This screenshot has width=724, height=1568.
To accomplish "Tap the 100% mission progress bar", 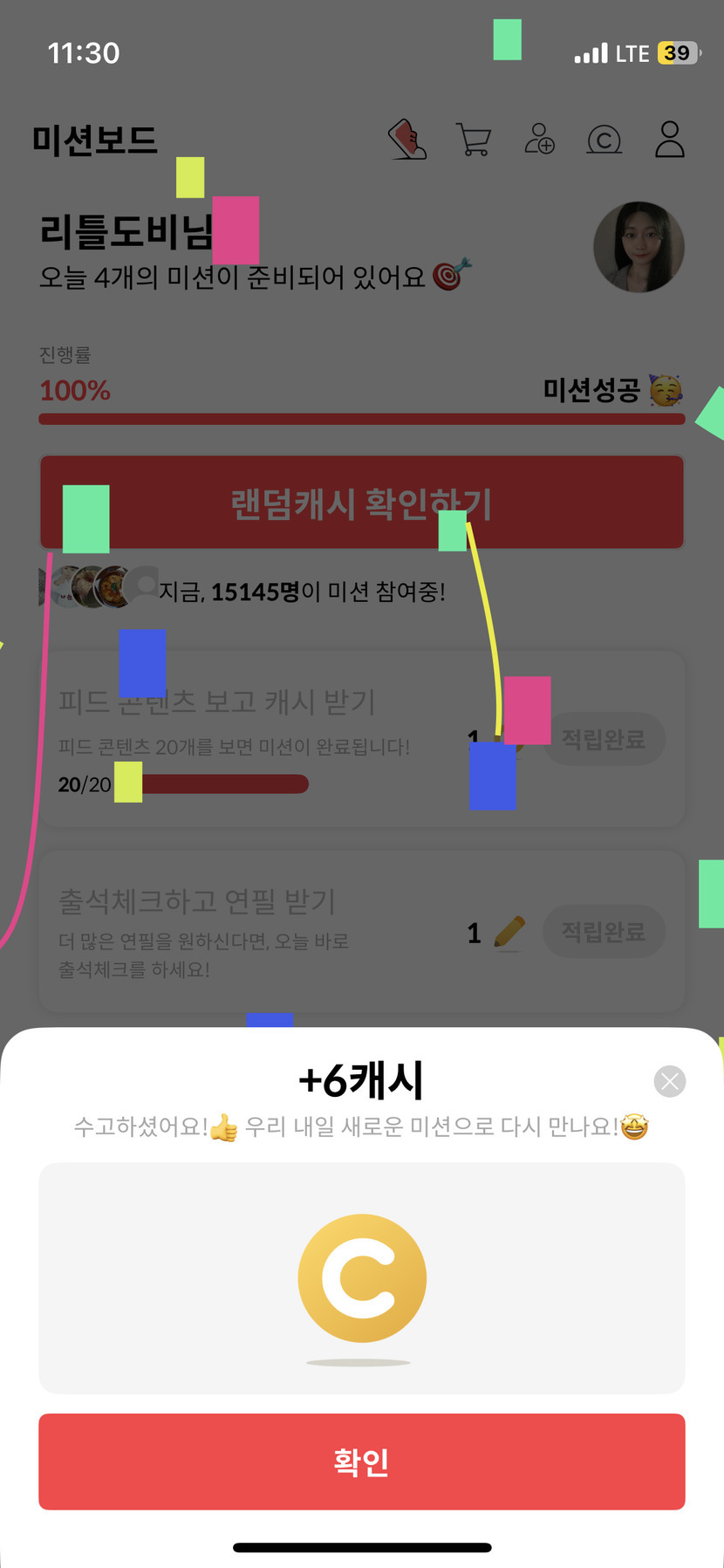I will pyautogui.click(x=362, y=419).
